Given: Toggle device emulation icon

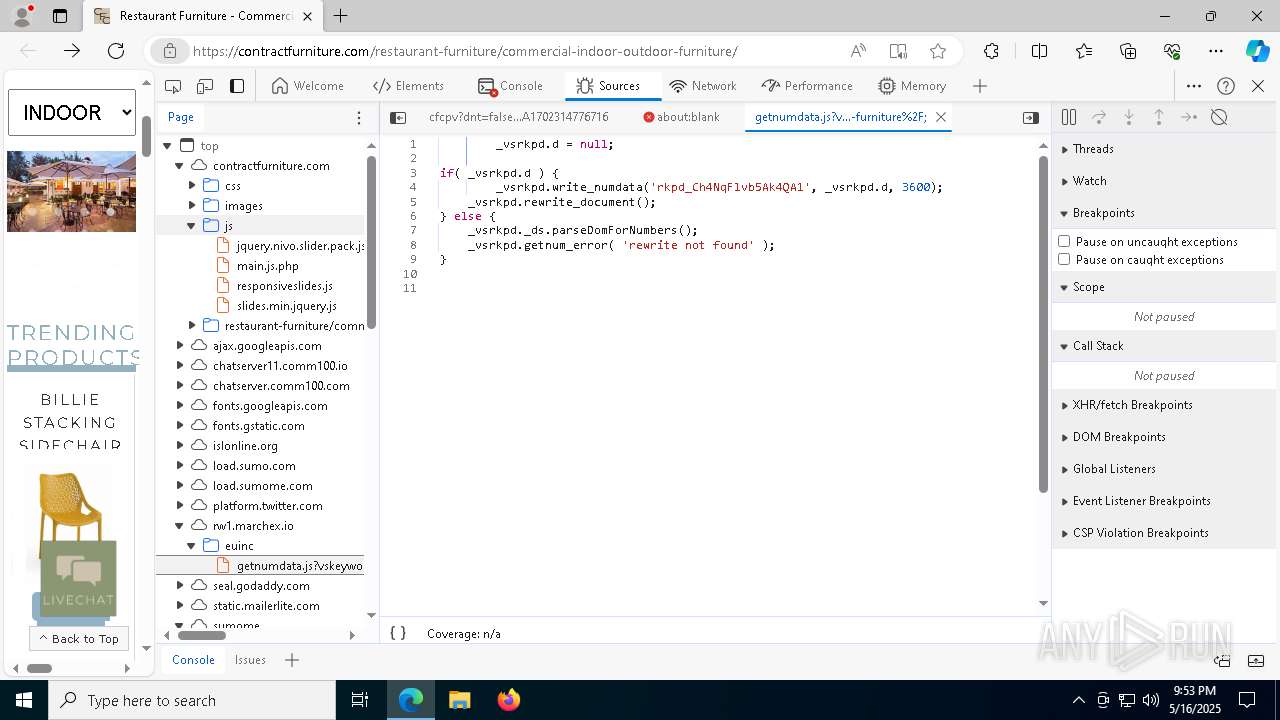Looking at the screenshot, I should 205,86.
